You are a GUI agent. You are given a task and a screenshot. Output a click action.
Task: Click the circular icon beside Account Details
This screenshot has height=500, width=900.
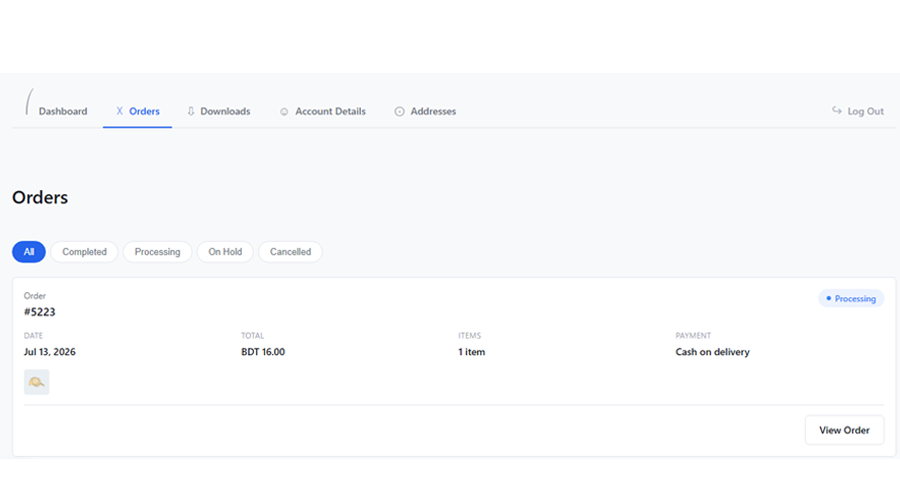point(284,111)
